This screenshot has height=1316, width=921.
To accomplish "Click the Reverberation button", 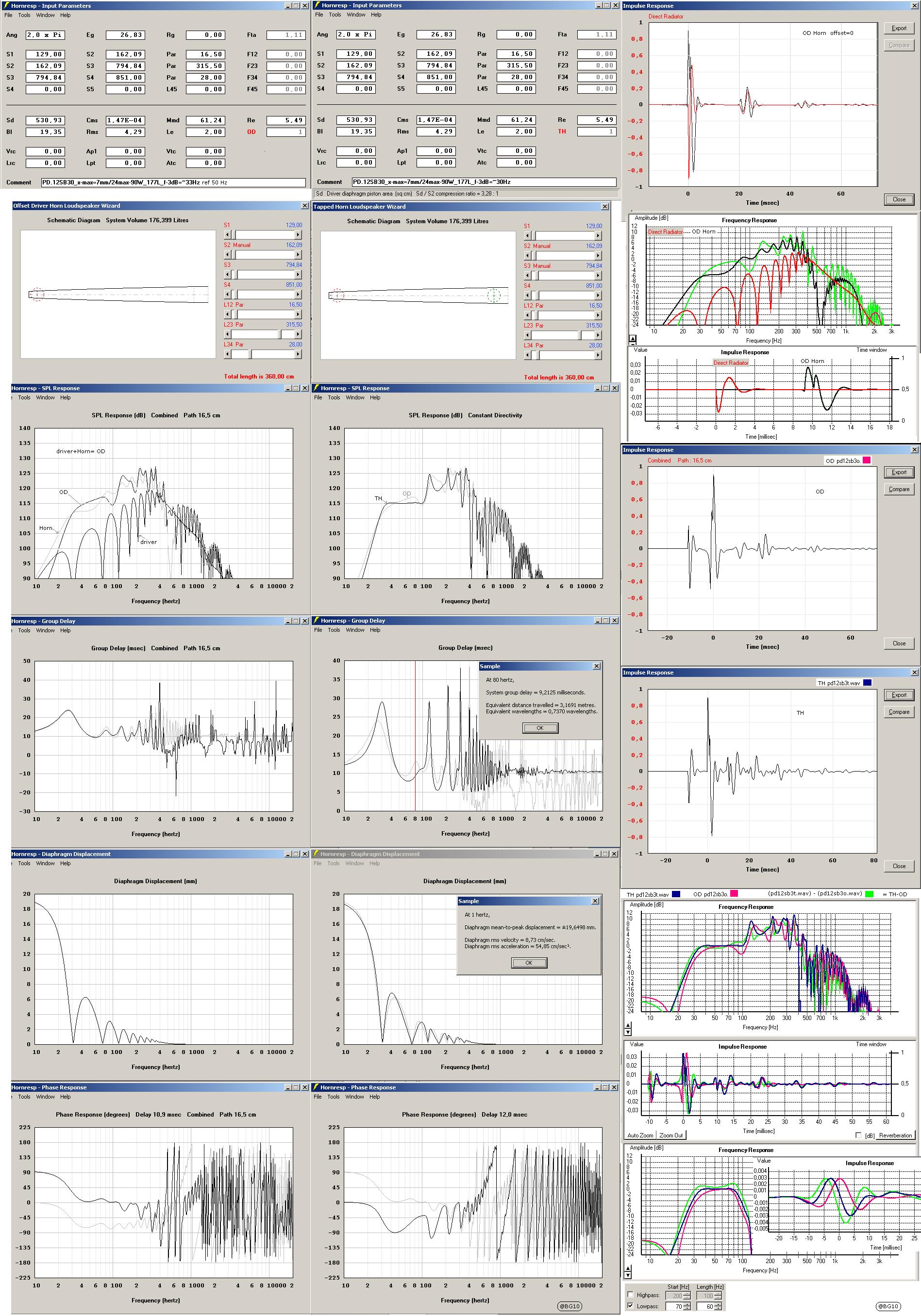I will (x=895, y=1135).
